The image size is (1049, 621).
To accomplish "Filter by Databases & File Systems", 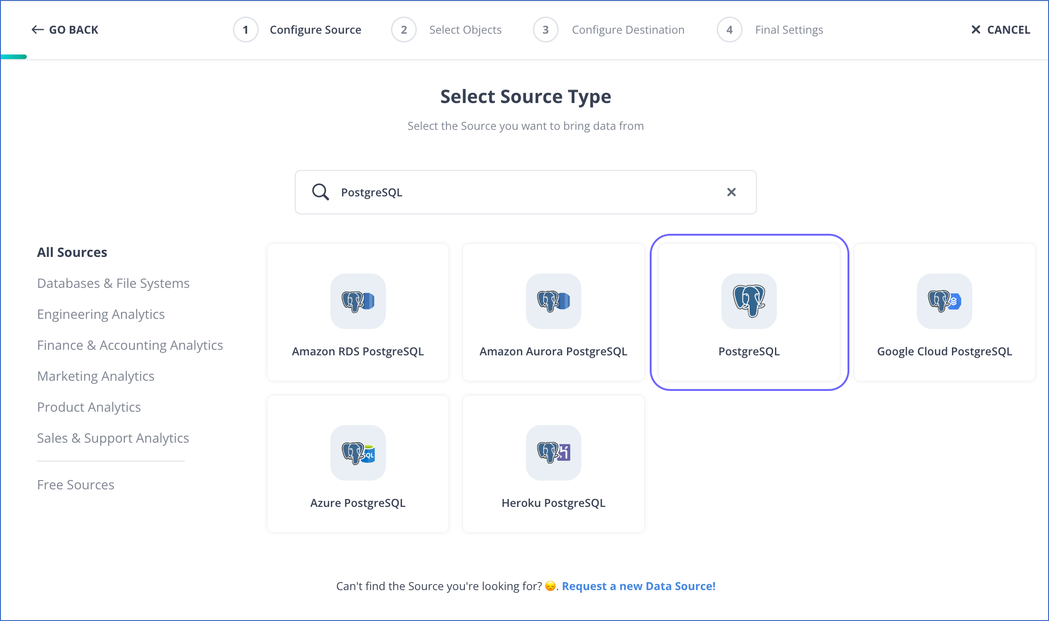I will [x=113, y=283].
